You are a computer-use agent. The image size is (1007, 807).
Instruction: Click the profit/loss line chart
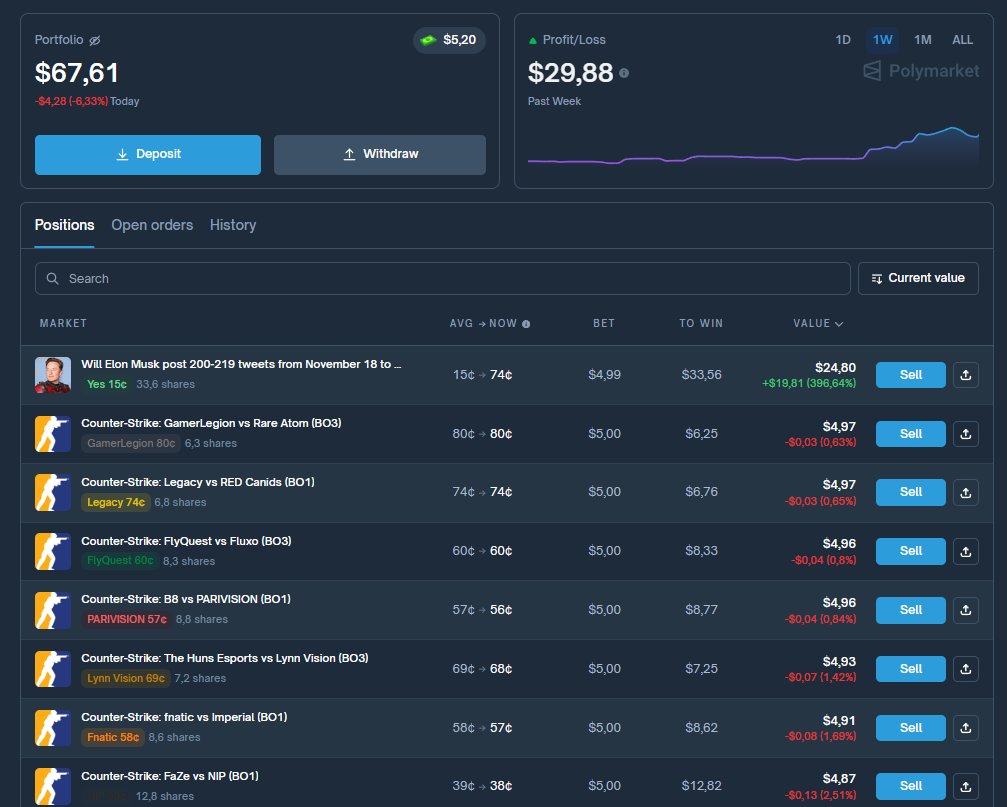pos(753,146)
